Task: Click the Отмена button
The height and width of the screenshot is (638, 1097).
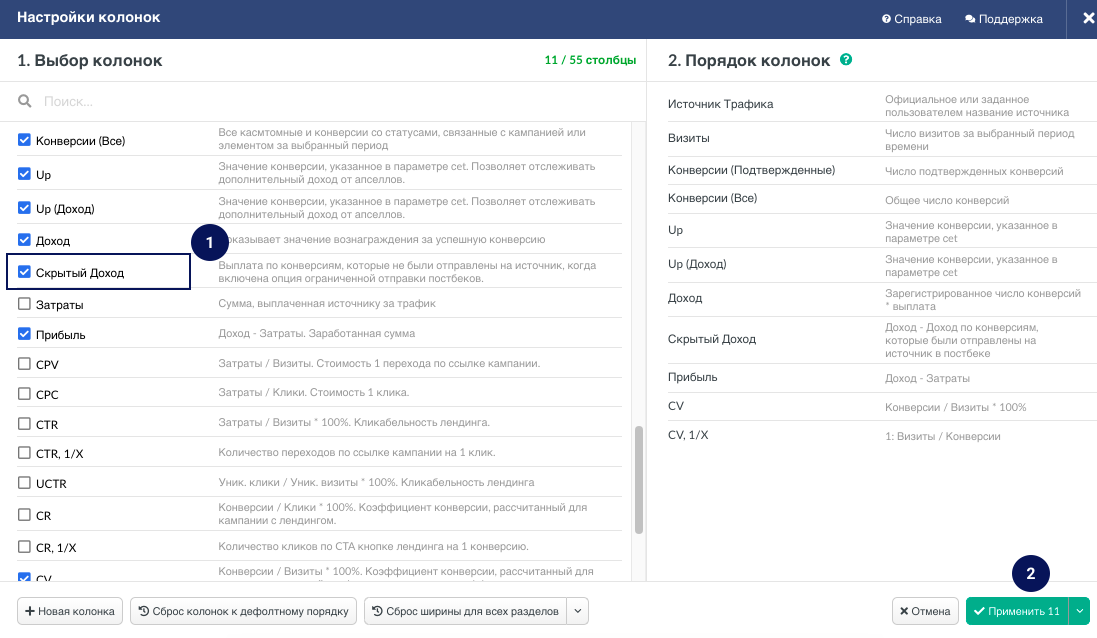Action: pos(925,611)
